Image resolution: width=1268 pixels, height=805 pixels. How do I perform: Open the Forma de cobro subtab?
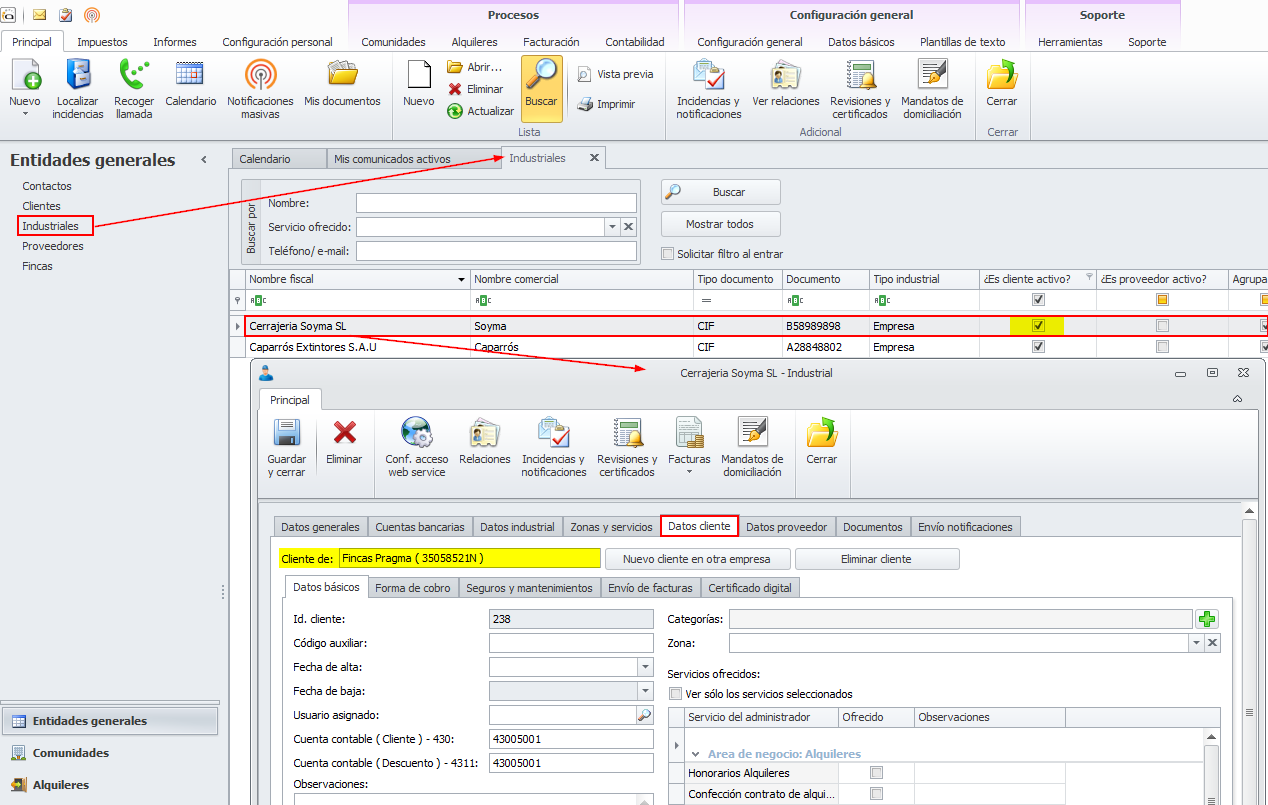point(413,588)
